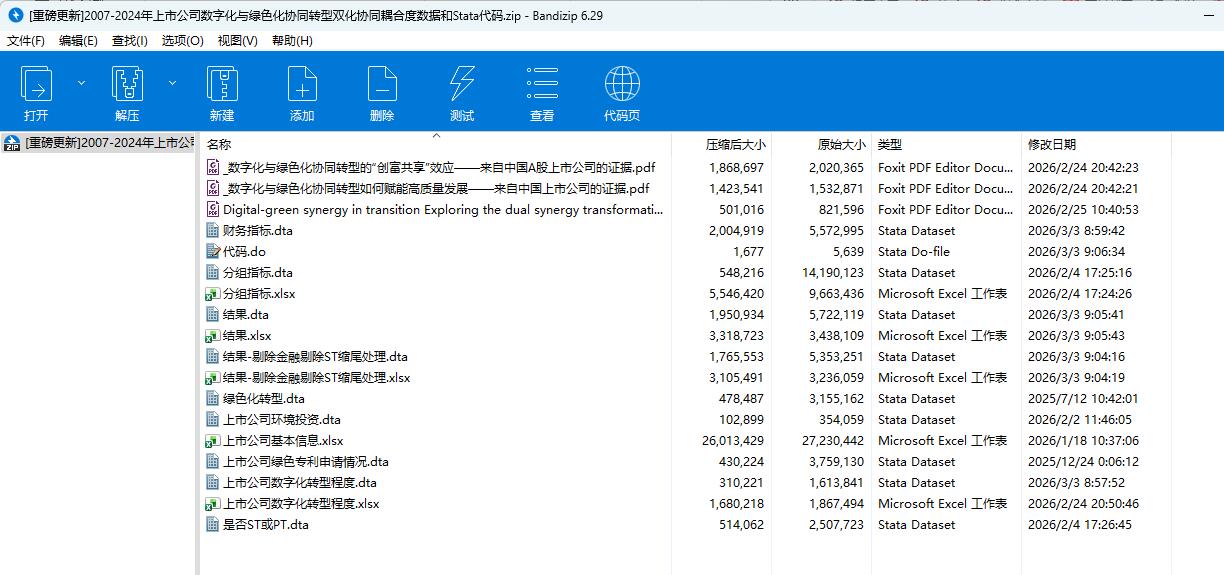Click the Extract (解压) toolbar icon
The height and width of the screenshot is (575, 1224).
click(127, 83)
